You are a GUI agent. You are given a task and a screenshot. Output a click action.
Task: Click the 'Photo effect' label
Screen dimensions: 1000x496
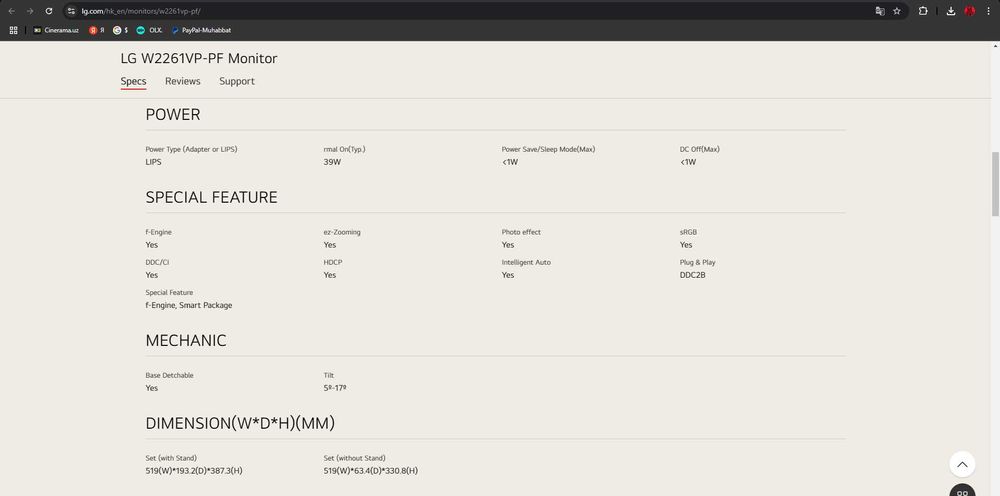[x=521, y=232]
